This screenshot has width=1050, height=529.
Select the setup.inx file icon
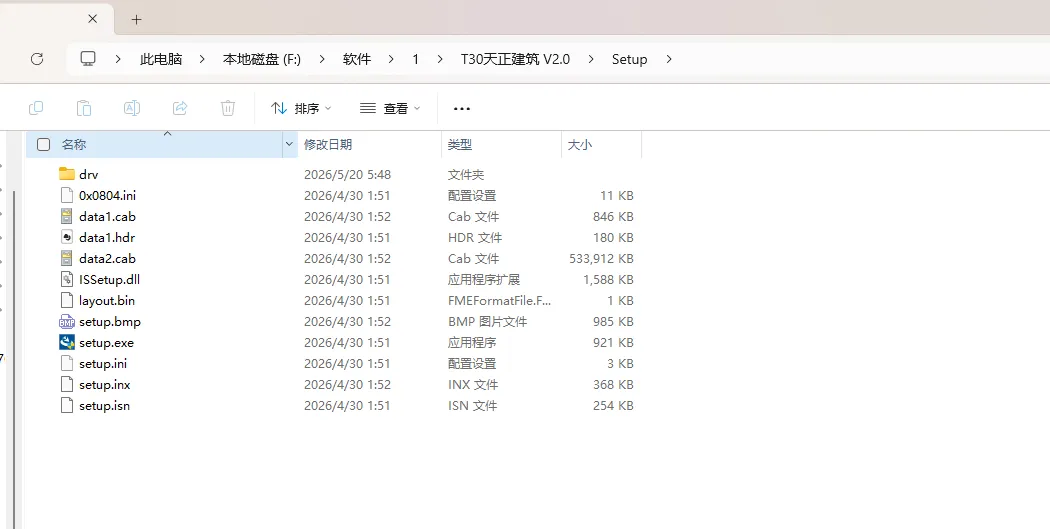(66, 384)
